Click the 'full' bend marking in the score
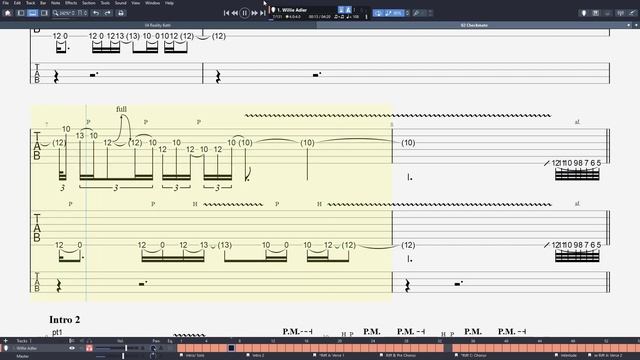 click(x=121, y=109)
